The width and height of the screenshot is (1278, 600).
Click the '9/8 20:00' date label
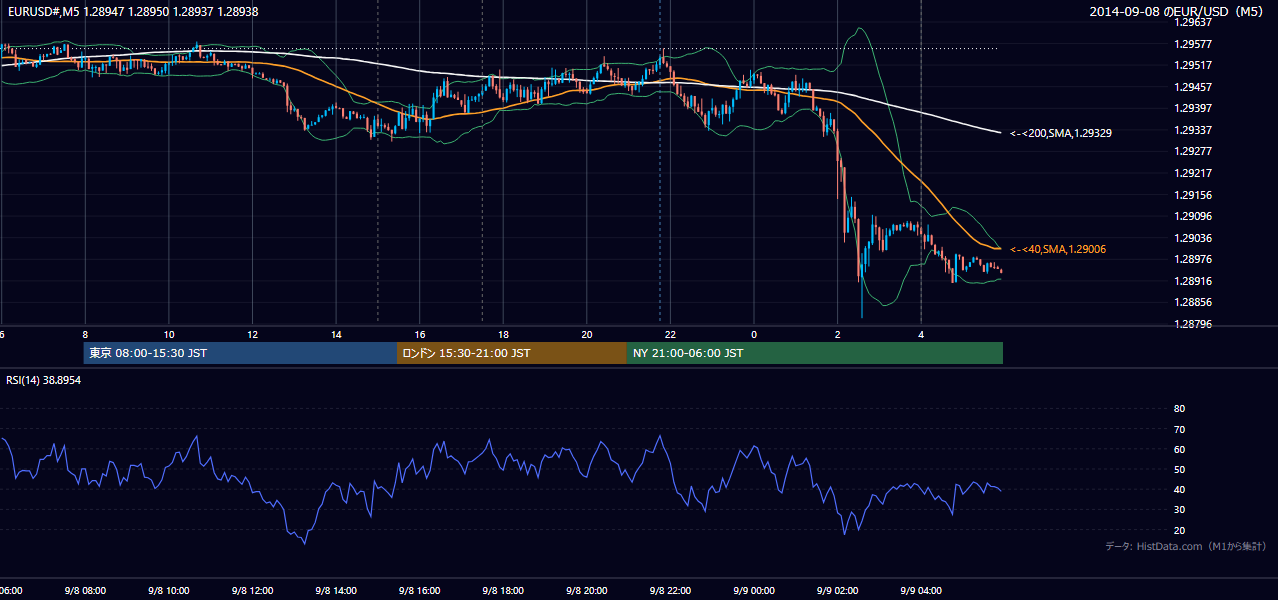(586, 591)
